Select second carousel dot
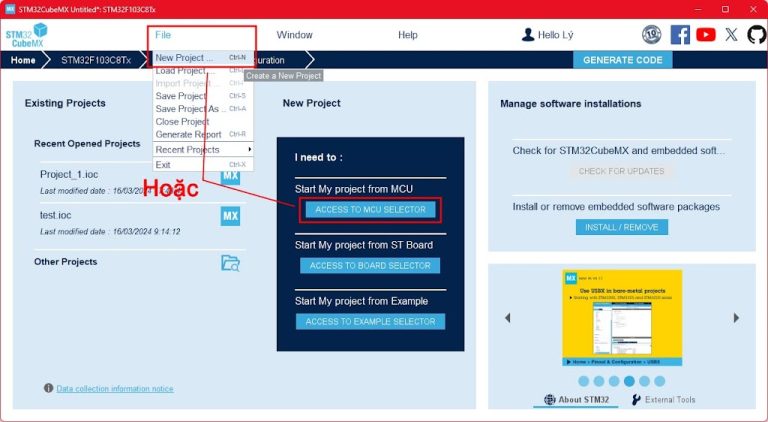This screenshot has width=768, height=422. (x=599, y=381)
